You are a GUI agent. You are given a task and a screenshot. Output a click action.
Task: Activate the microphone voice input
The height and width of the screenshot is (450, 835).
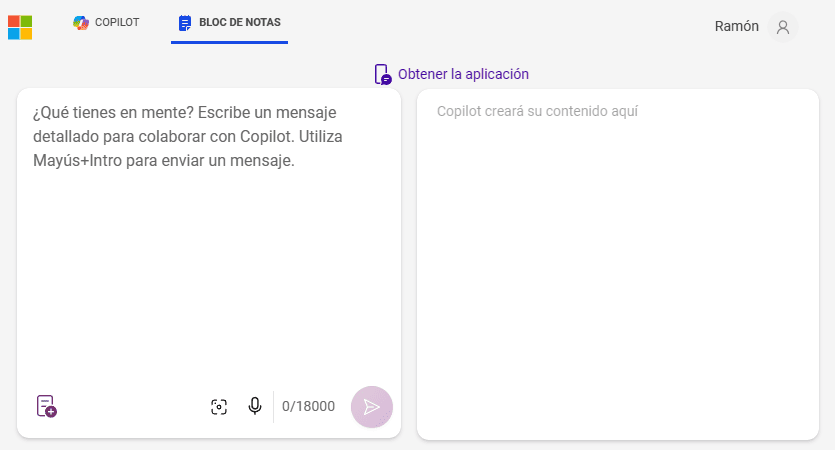tap(255, 406)
